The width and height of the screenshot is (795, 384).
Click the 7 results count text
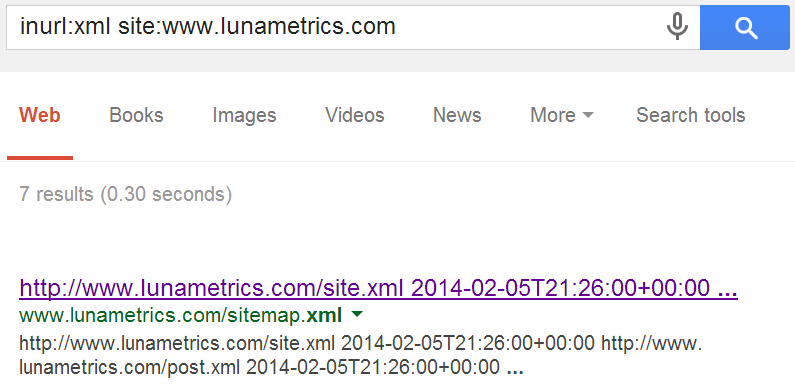click(x=126, y=194)
